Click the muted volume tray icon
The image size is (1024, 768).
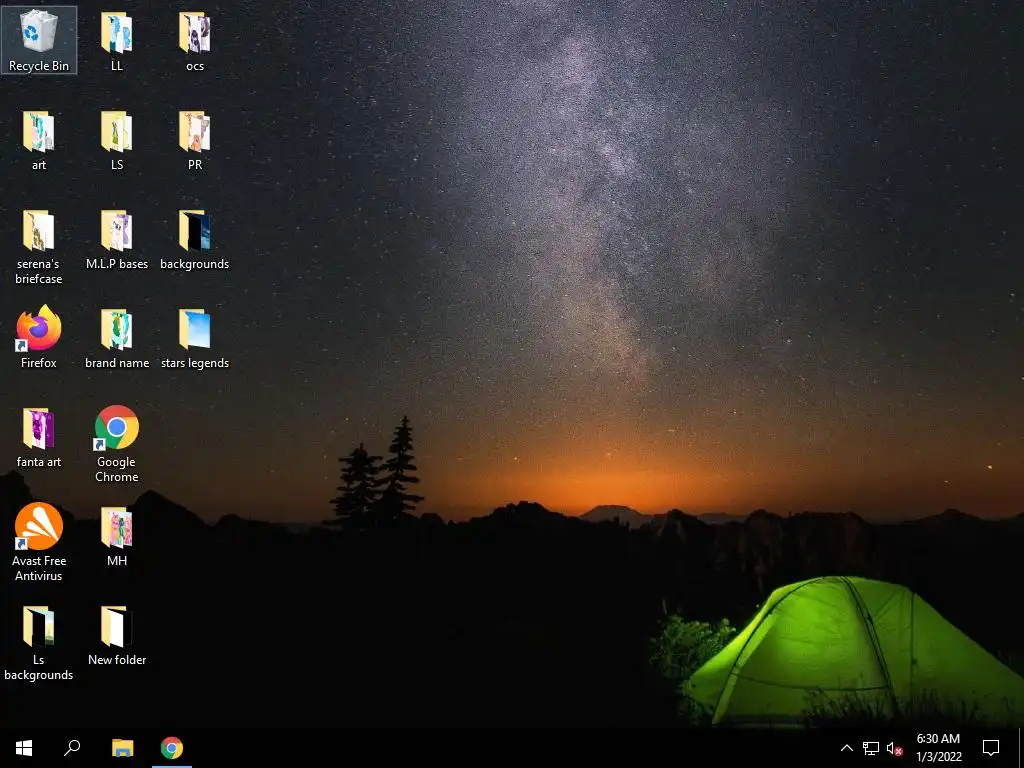point(894,748)
